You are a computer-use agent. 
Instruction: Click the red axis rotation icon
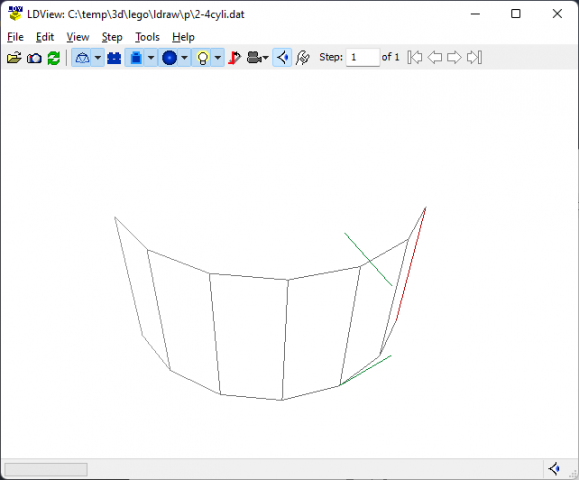(x=234, y=58)
